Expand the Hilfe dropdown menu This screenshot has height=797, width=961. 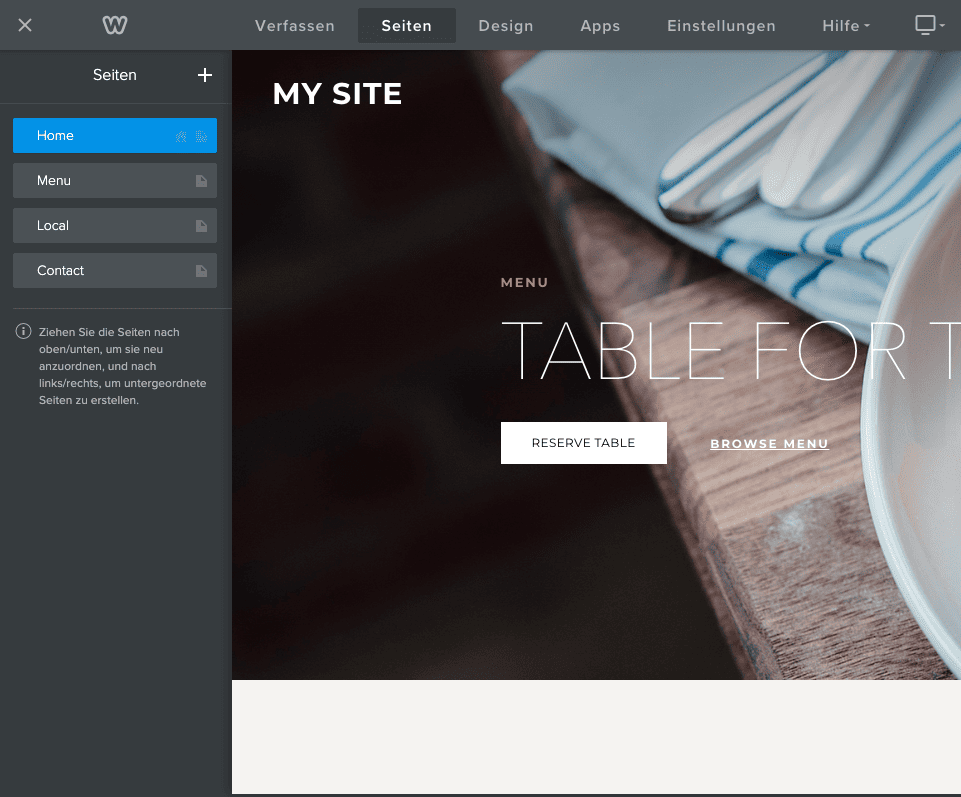(x=846, y=26)
